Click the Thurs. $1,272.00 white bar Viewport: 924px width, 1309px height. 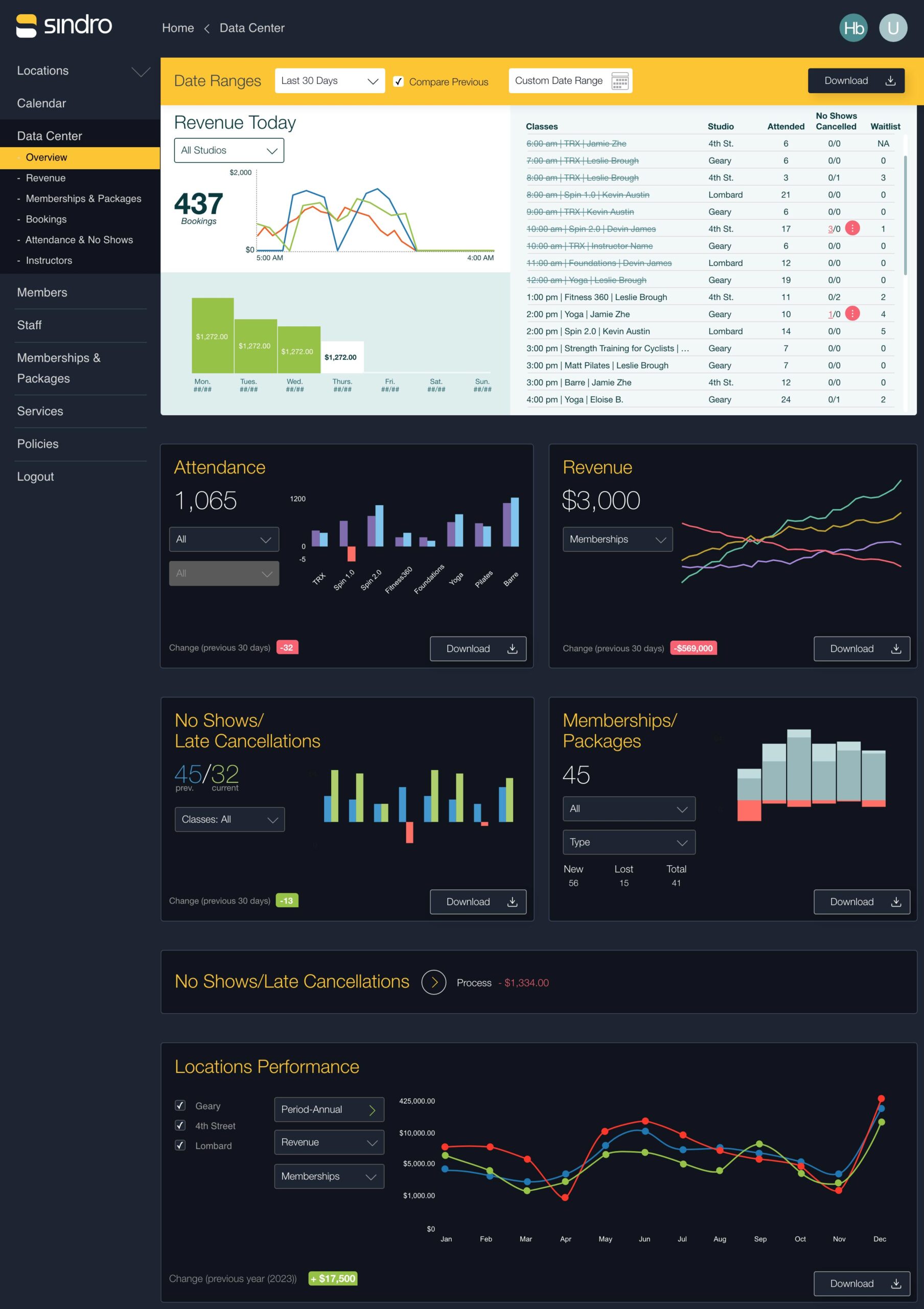click(342, 357)
